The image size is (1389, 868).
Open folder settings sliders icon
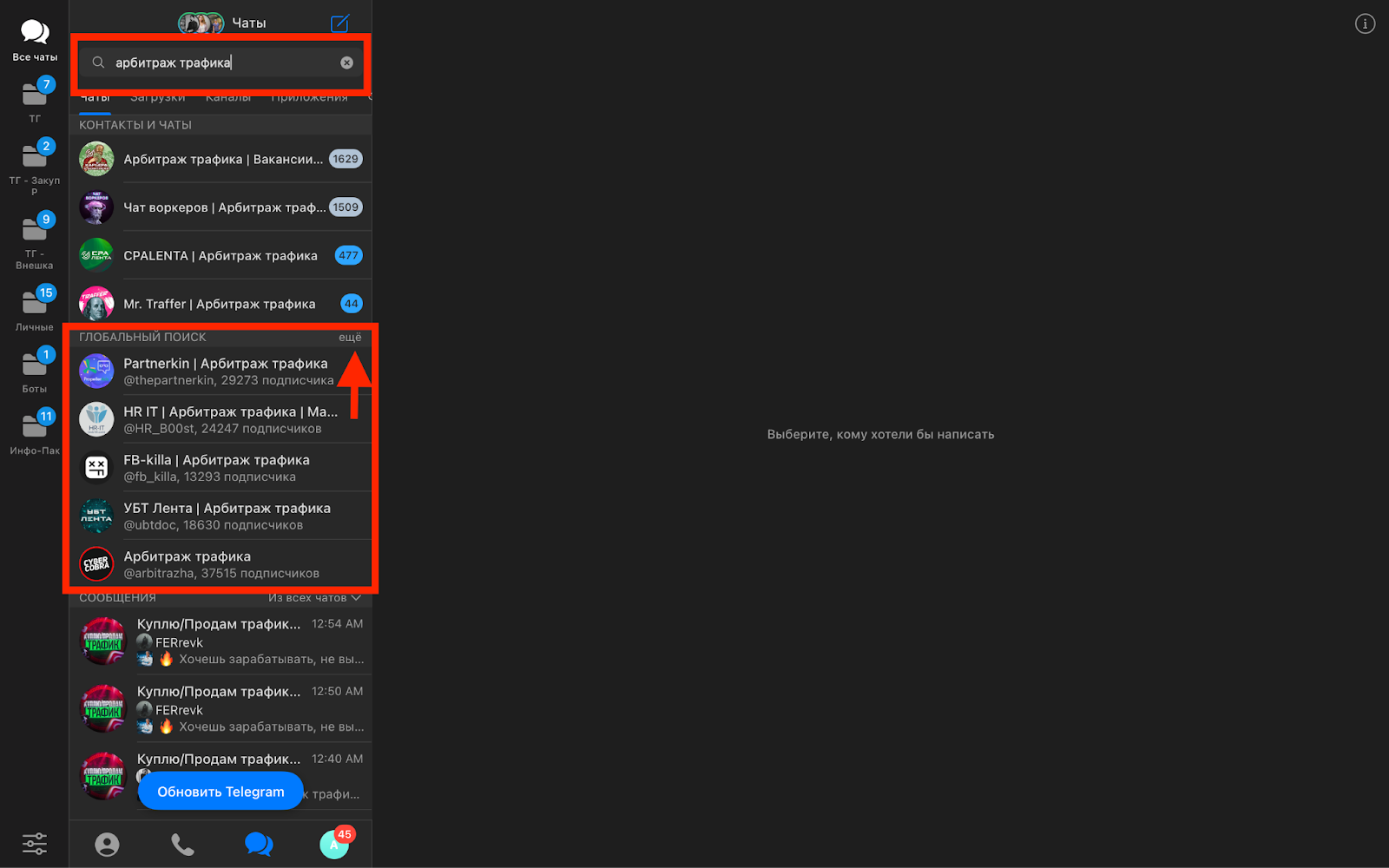point(35,844)
